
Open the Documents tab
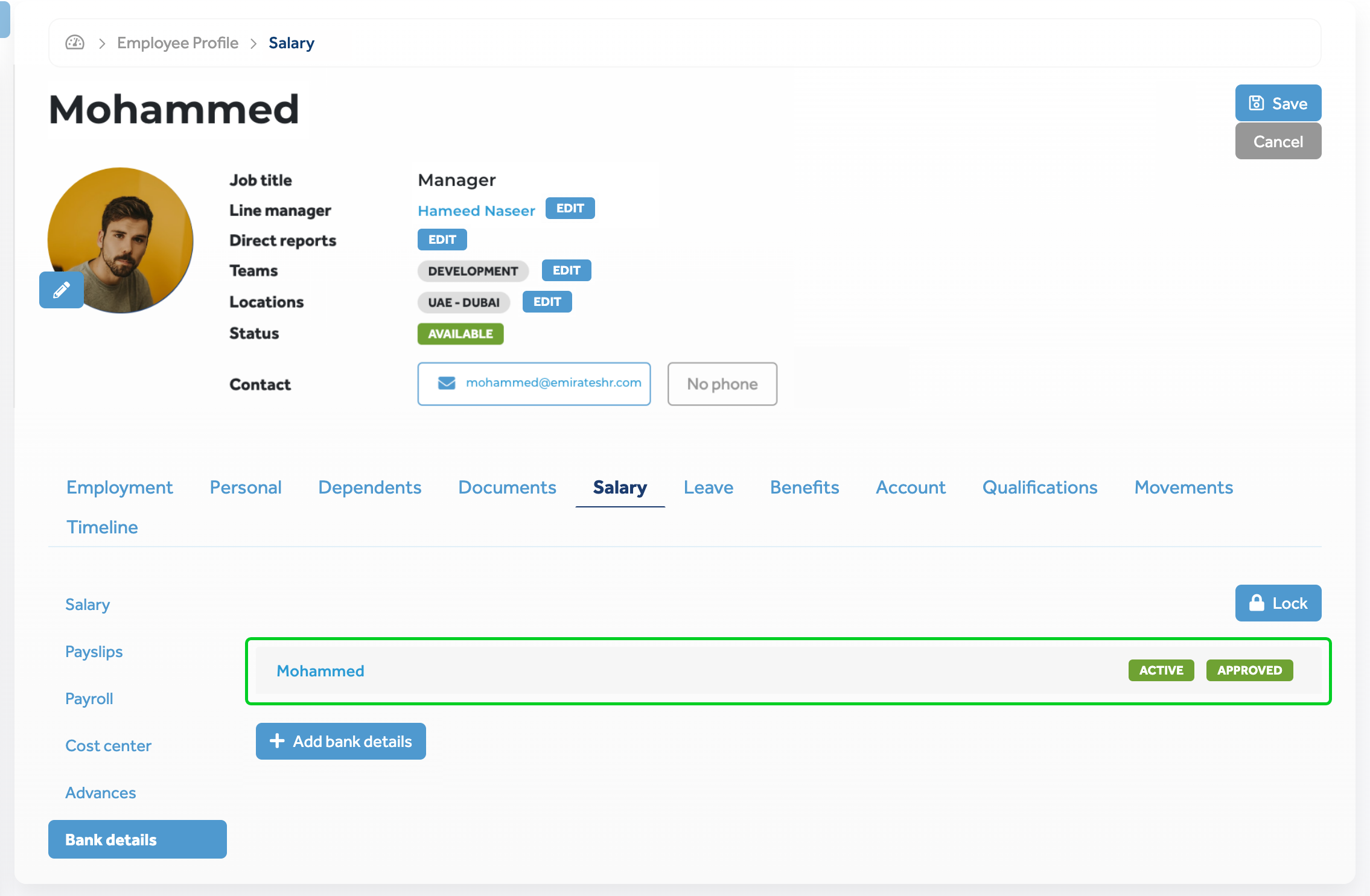point(507,488)
